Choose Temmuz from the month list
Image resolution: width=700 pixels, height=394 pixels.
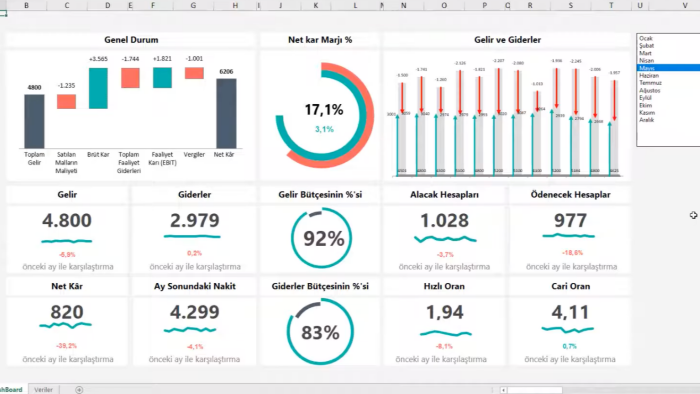click(668, 83)
